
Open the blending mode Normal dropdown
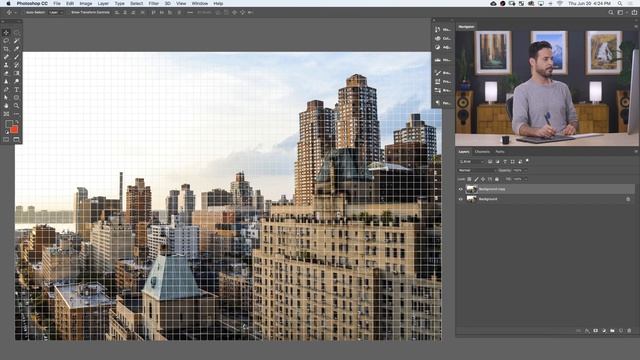(x=476, y=170)
